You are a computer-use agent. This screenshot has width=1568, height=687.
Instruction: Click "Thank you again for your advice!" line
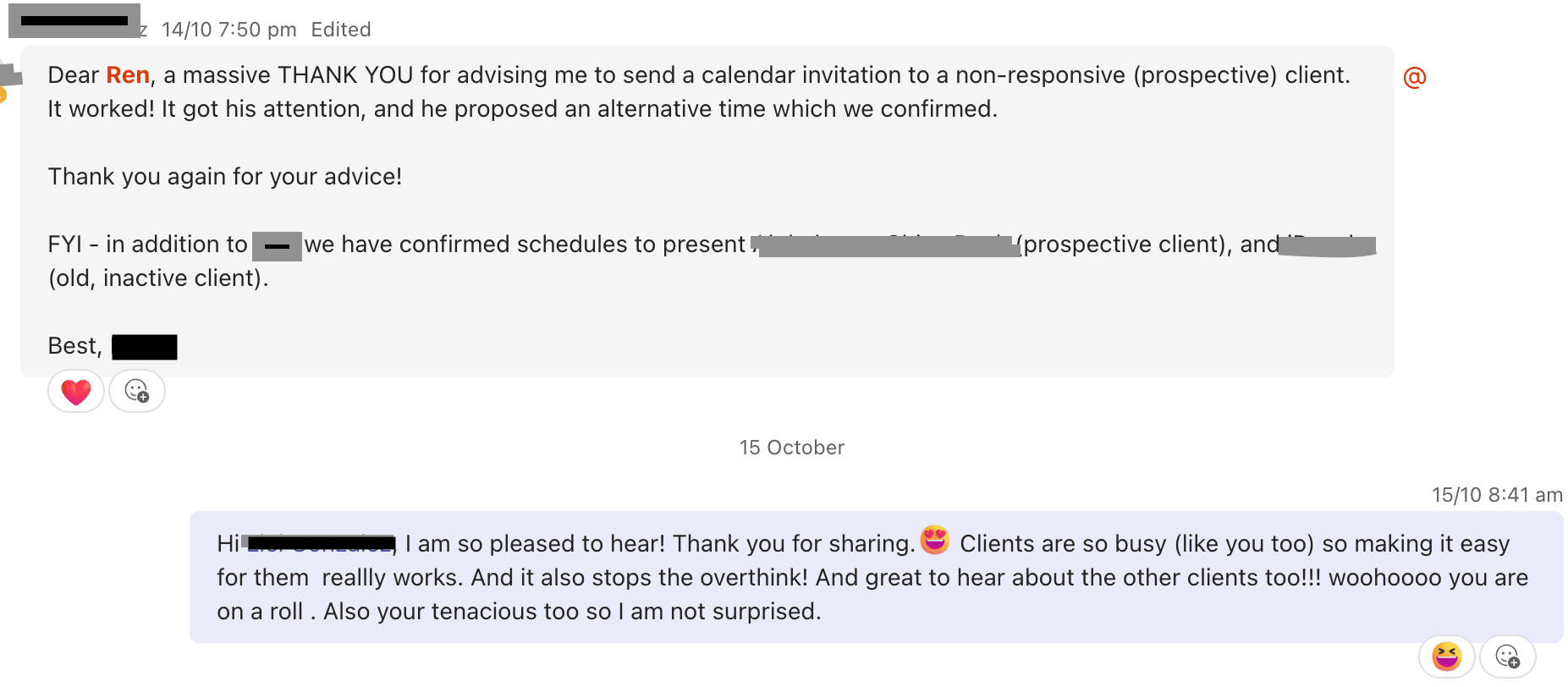pos(225,177)
